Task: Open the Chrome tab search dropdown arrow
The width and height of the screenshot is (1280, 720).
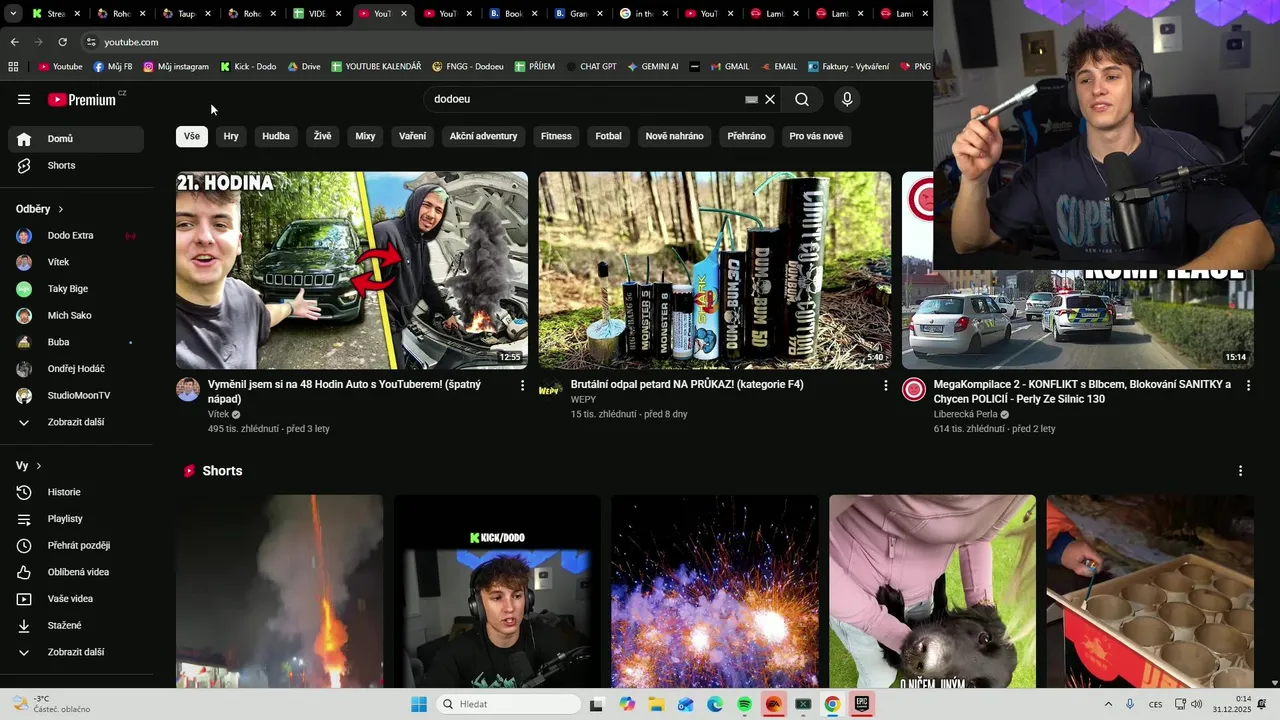Action: pos(12,14)
